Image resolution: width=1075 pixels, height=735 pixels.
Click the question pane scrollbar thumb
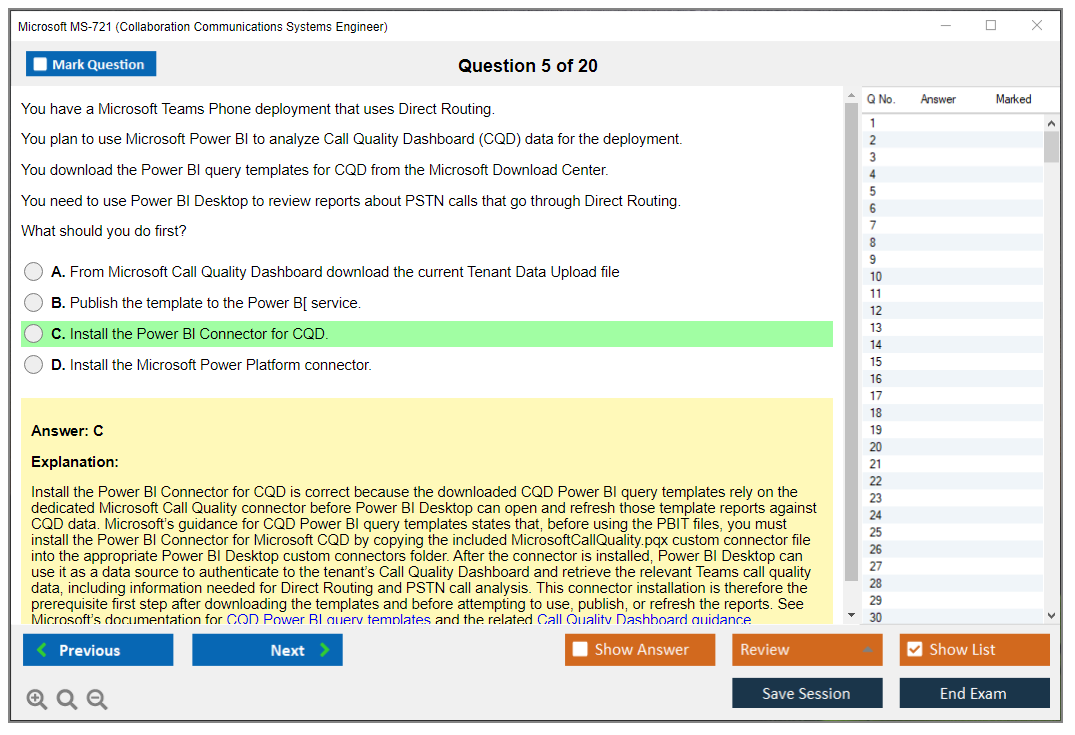point(851,341)
